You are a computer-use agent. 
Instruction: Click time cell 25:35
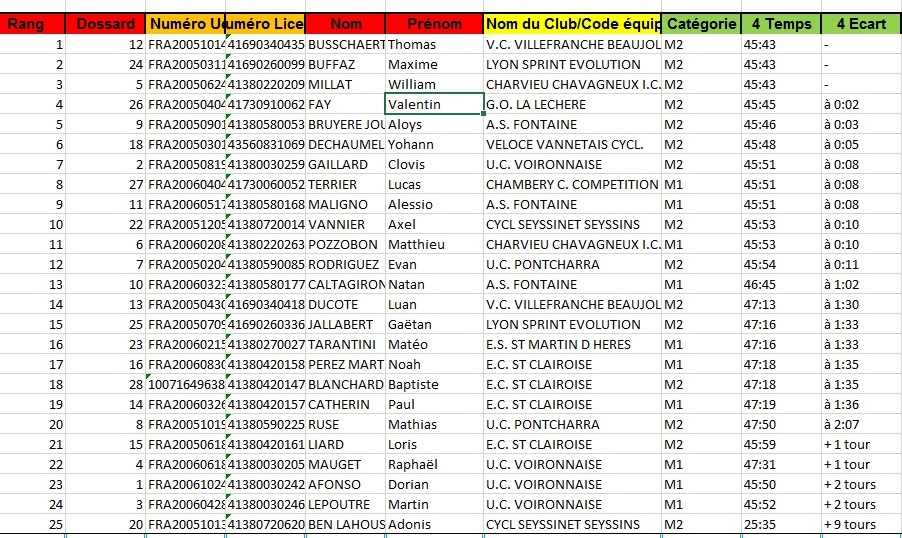(781, 524)
